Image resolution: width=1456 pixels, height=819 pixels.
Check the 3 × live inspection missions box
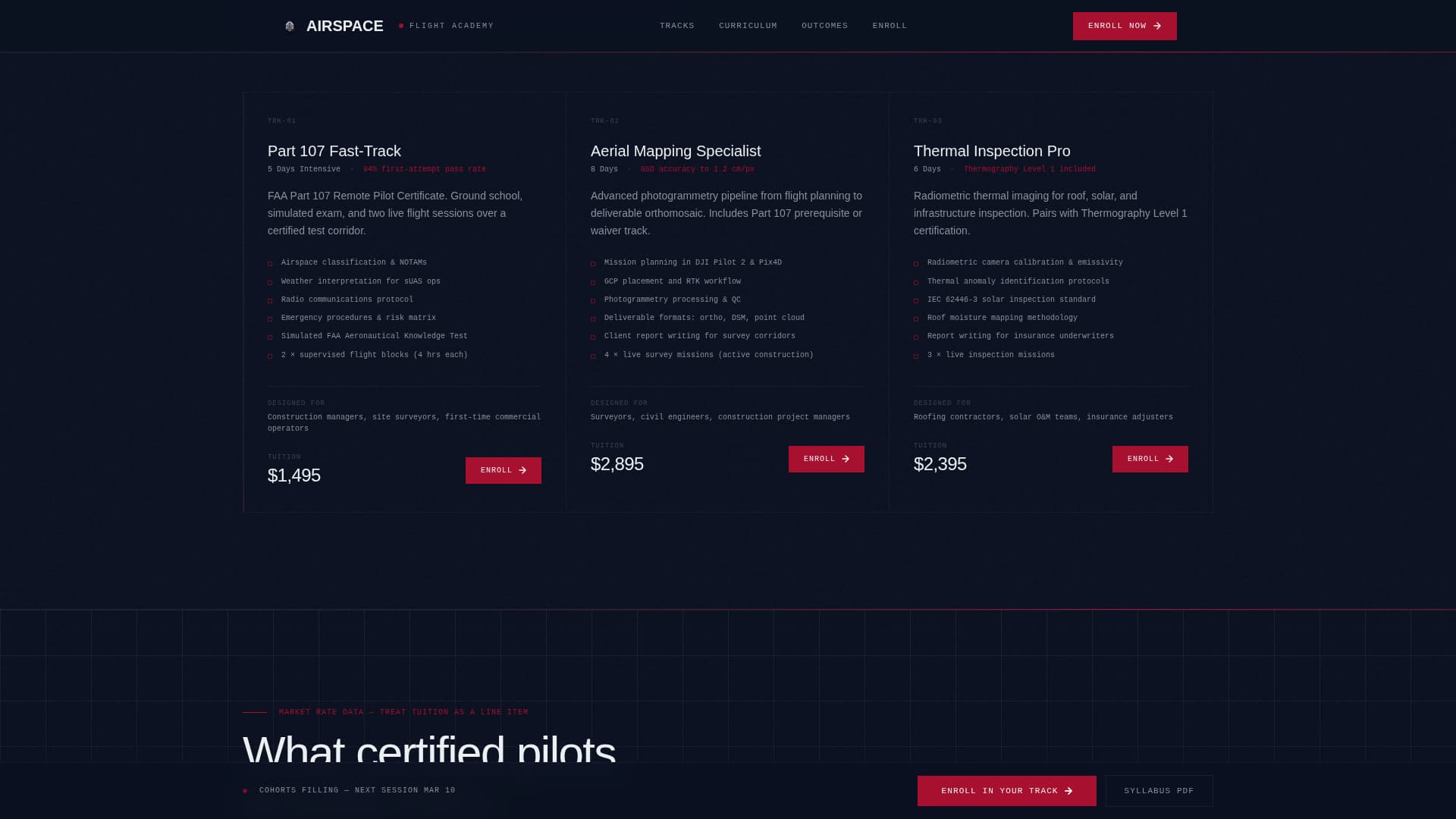917,355
